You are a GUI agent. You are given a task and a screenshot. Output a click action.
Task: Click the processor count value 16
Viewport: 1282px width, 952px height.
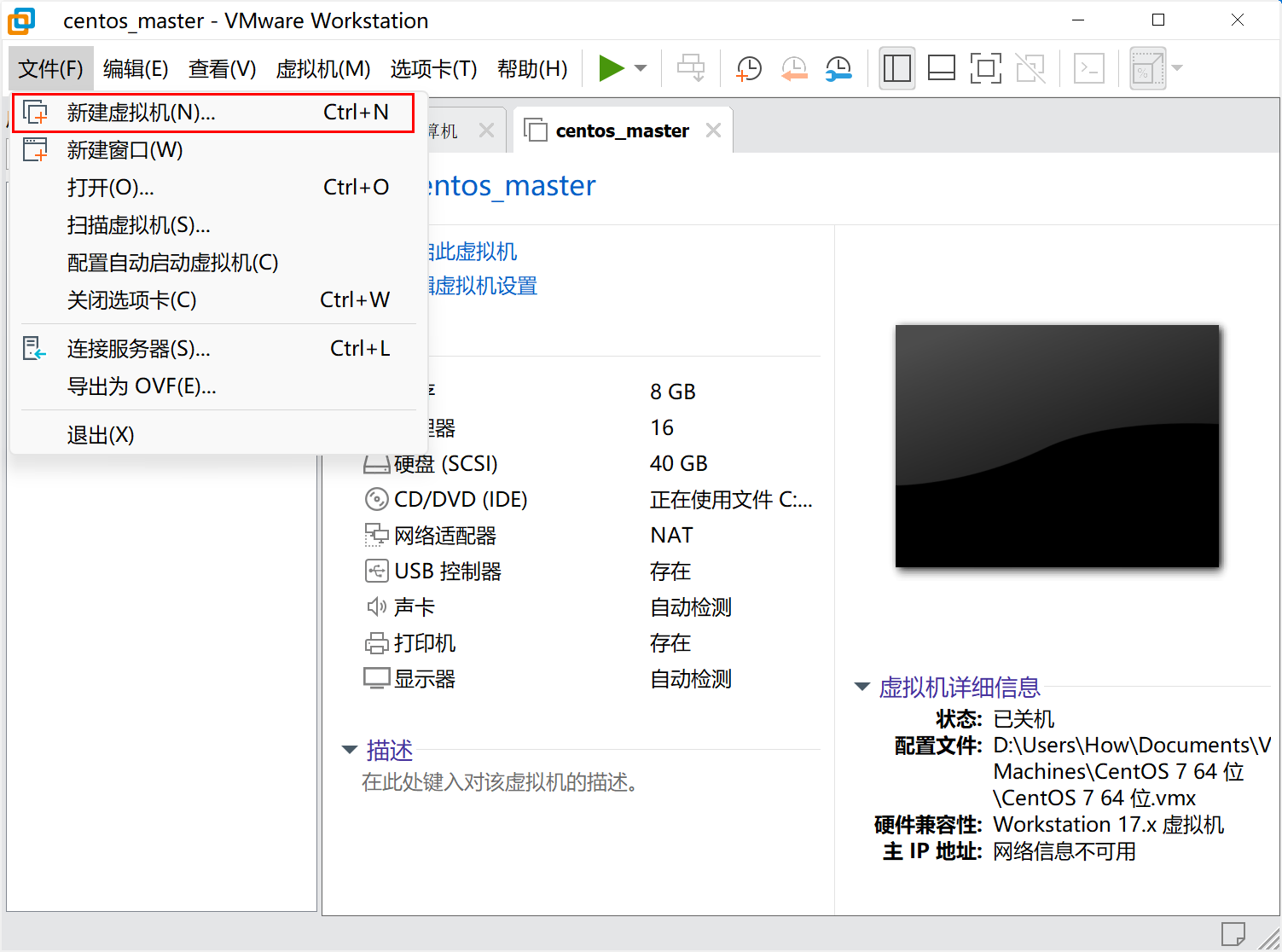[x=662, y=427]
